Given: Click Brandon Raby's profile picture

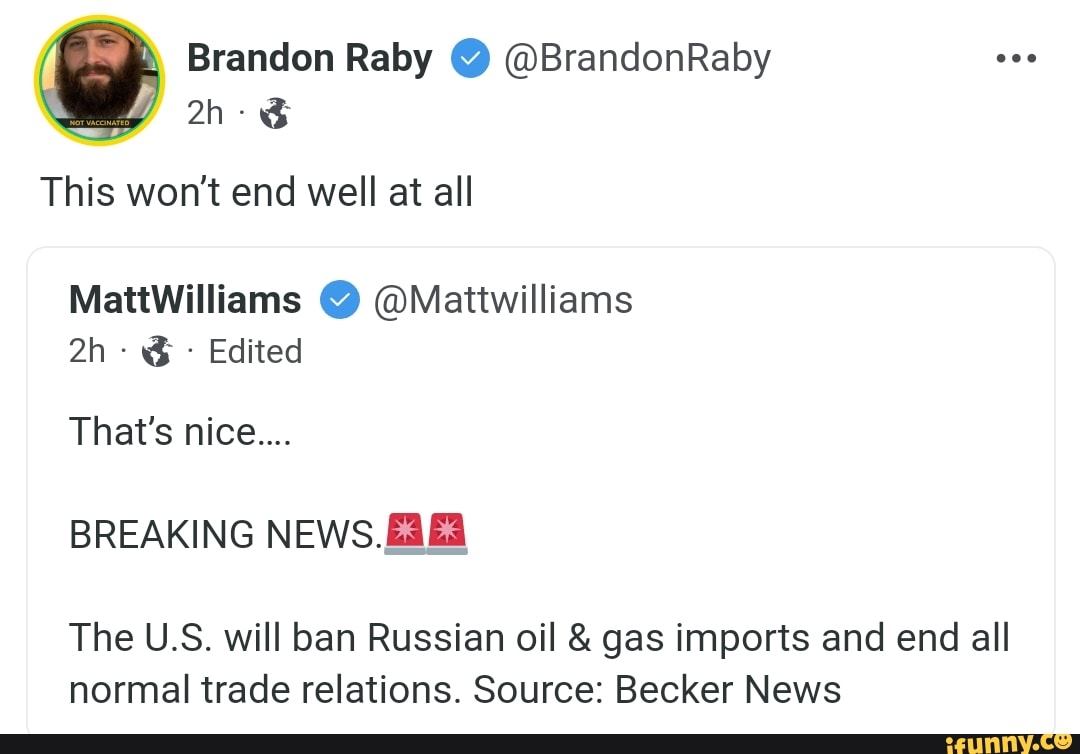Looking at the screenshot, I should point(99,81).
